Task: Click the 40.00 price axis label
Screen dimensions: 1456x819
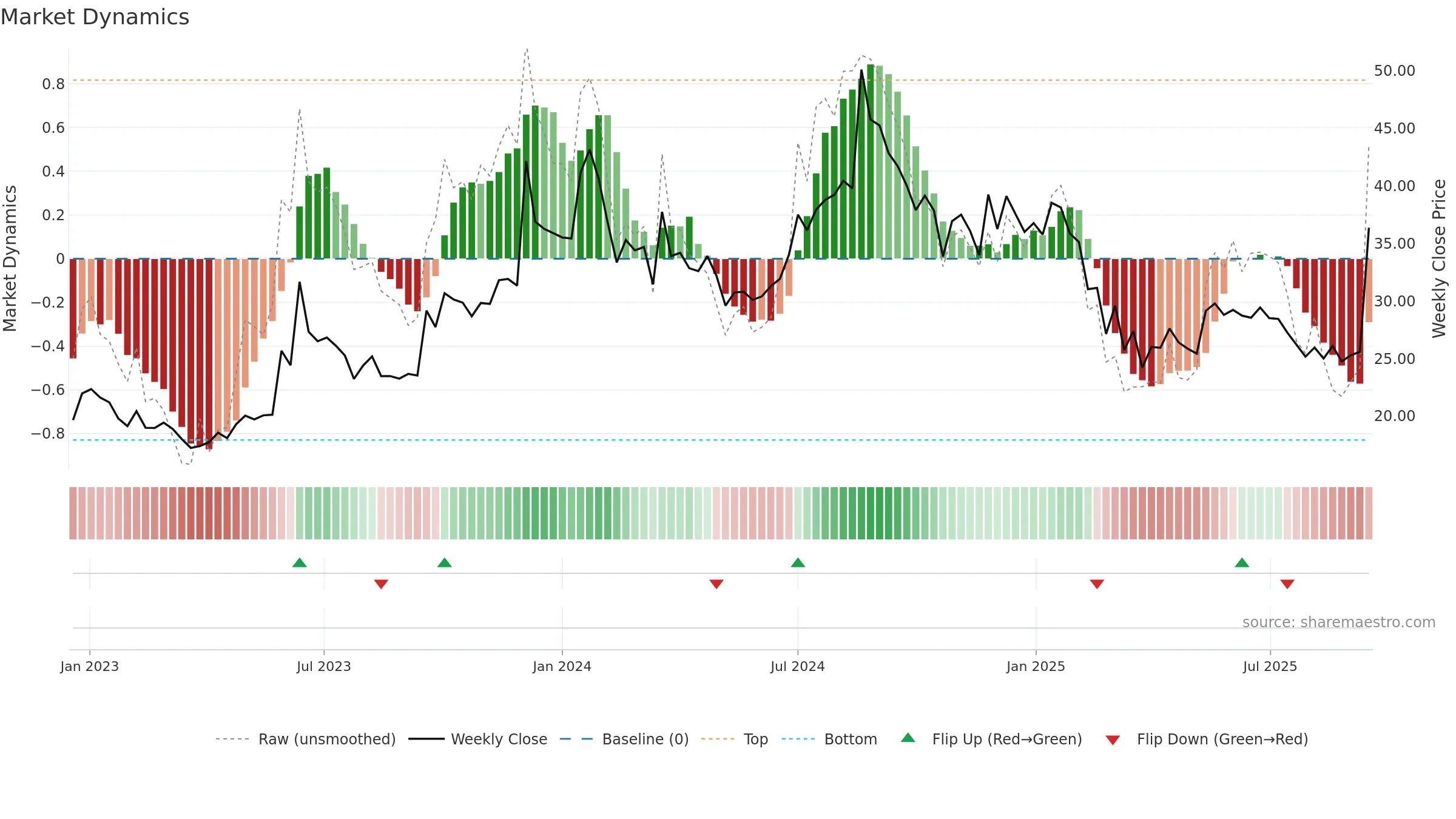Action: coord(1394,186)
